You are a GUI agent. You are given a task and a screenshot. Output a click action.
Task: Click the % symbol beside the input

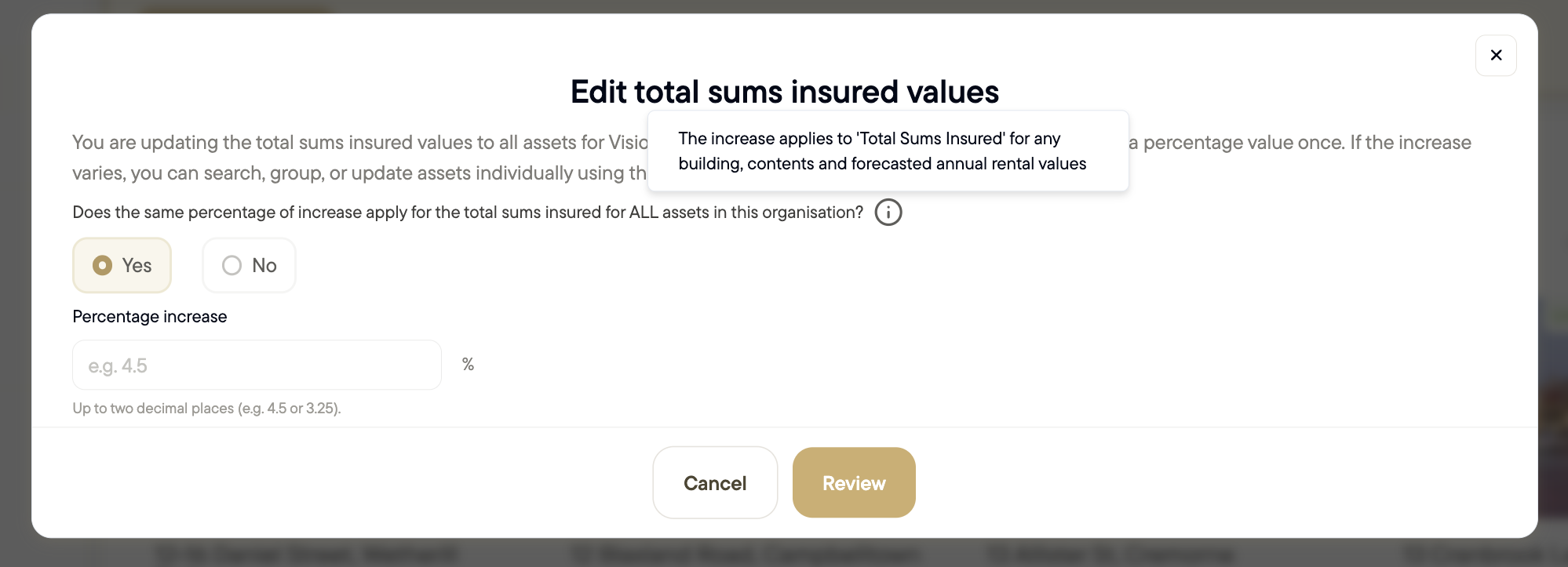coord(468,365)
